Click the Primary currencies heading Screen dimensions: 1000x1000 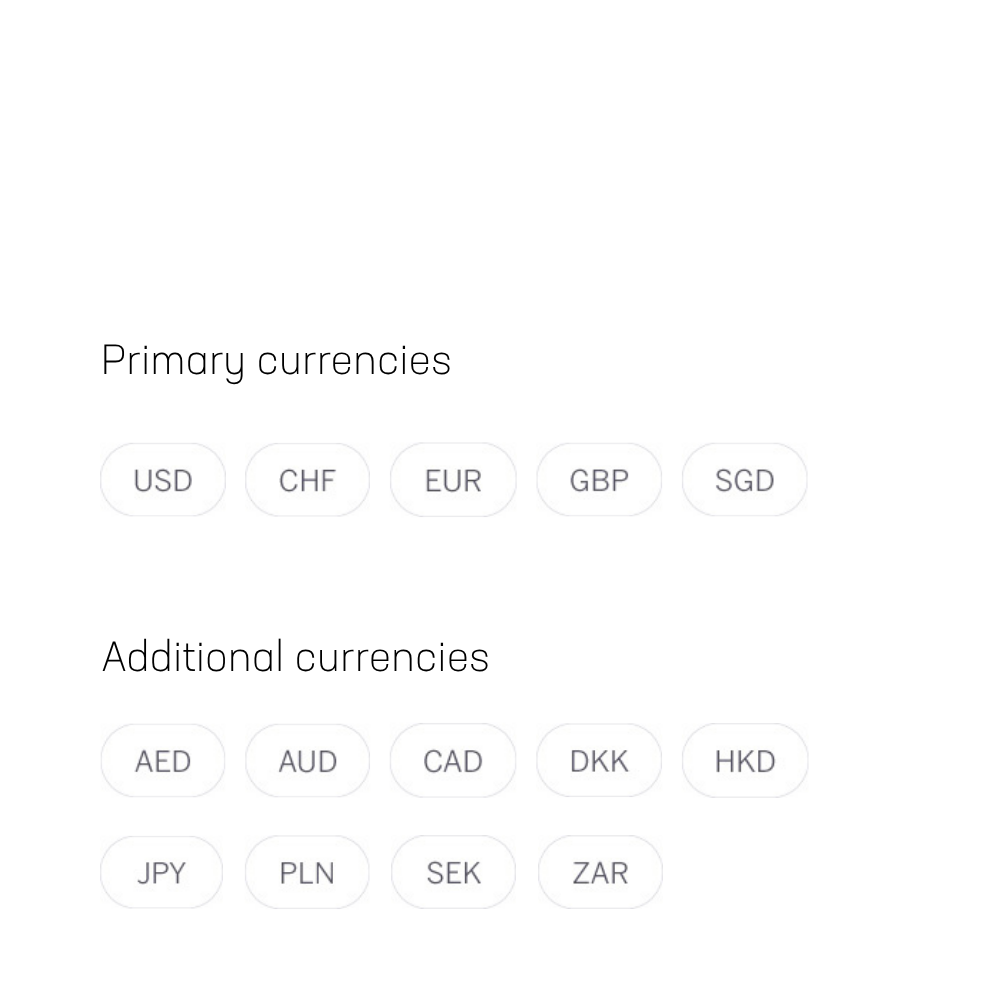tap(276, 361)
